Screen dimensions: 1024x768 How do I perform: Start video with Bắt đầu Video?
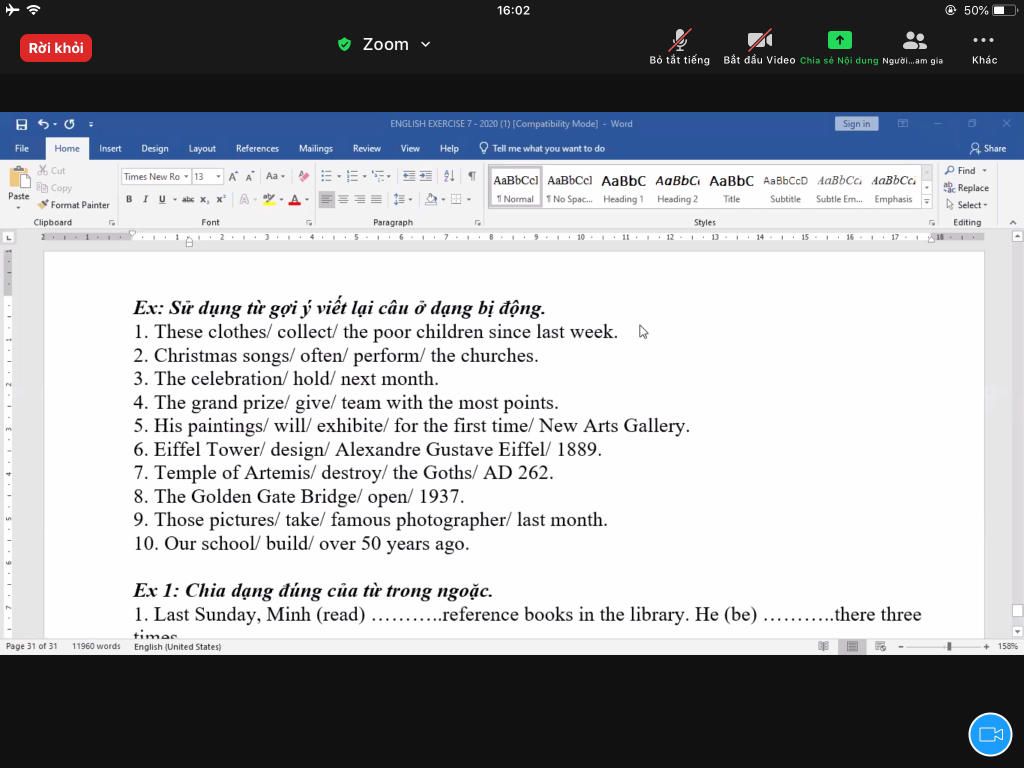click(759, 47)
